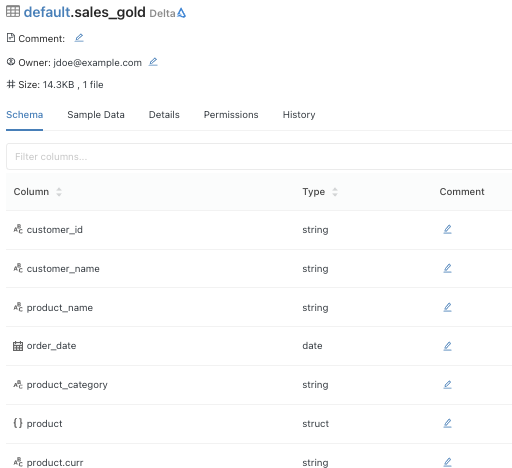Image resolution: width=512 pixels, height=468 pixels.
Task: Edit comment for product.curr column
Action: point(447,462)
